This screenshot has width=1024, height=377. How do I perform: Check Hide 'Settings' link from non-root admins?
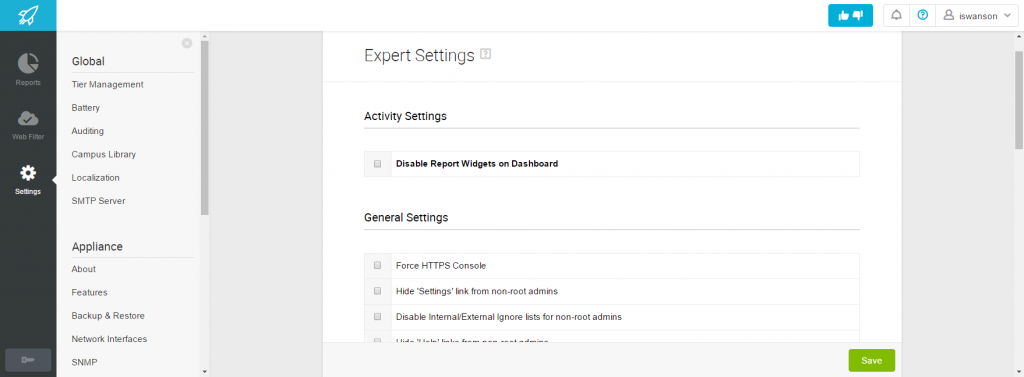(377, 291)
